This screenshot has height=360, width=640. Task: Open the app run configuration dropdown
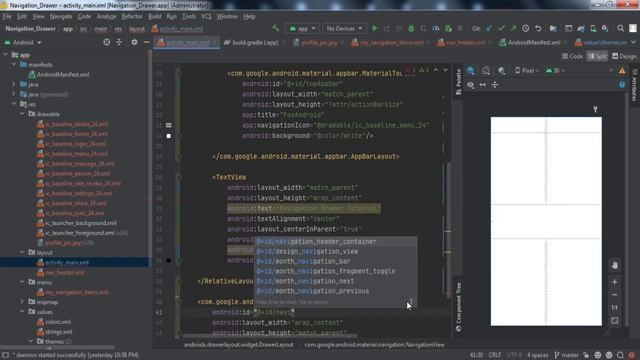click(302, 29)
